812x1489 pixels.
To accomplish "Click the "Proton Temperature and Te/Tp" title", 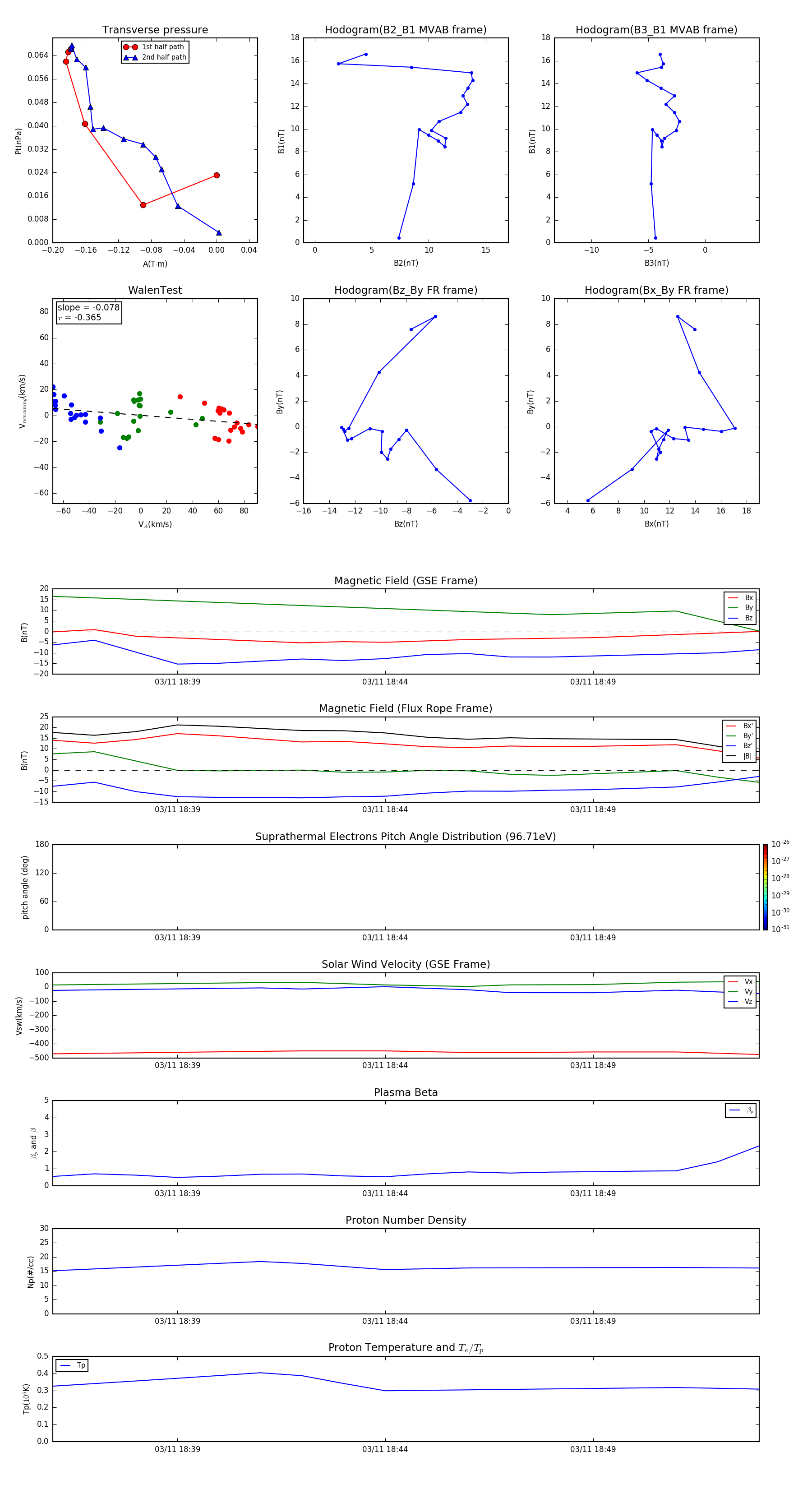I will pos(406,1347).
